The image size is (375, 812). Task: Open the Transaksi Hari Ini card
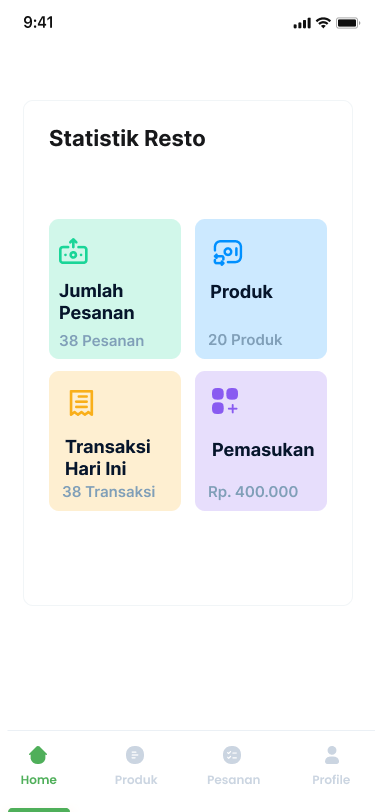click(x=115, y=441)
